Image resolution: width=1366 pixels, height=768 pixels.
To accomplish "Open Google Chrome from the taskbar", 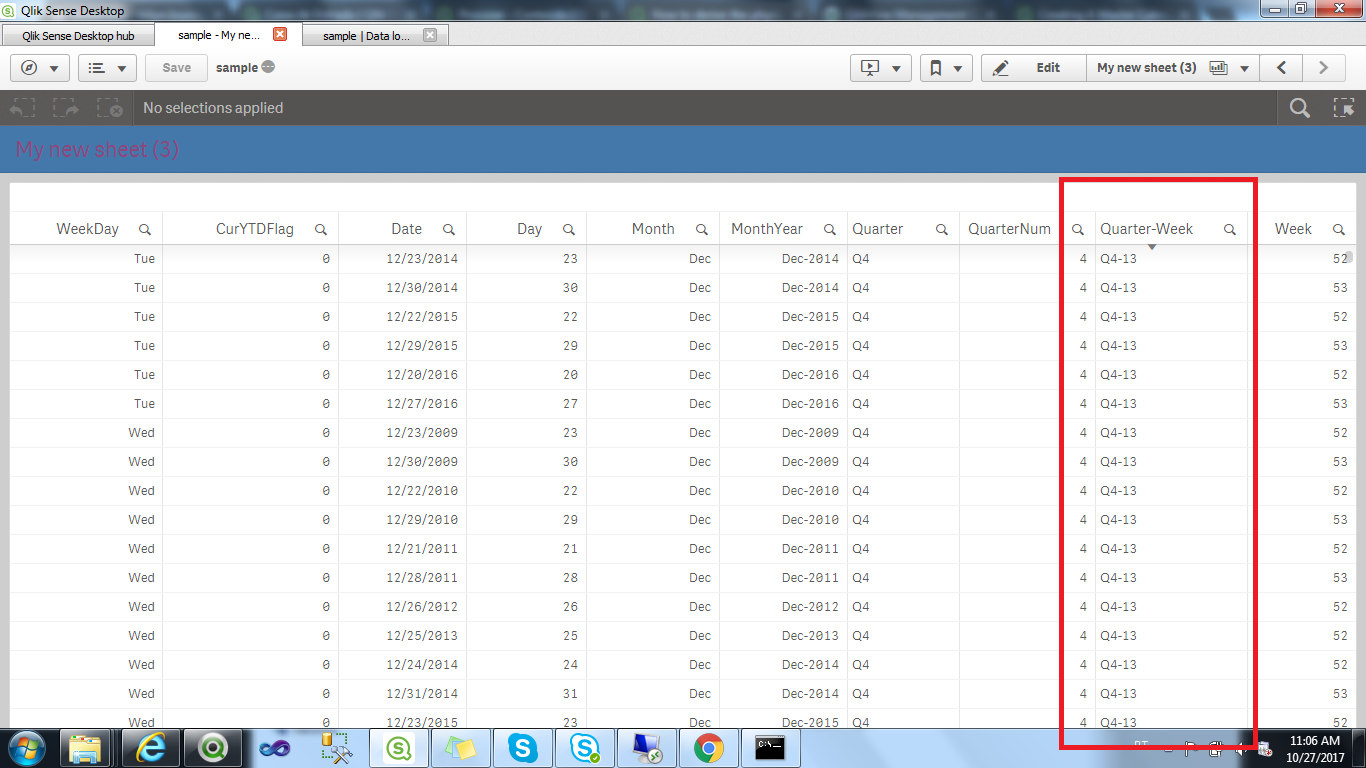I will 709,748.
